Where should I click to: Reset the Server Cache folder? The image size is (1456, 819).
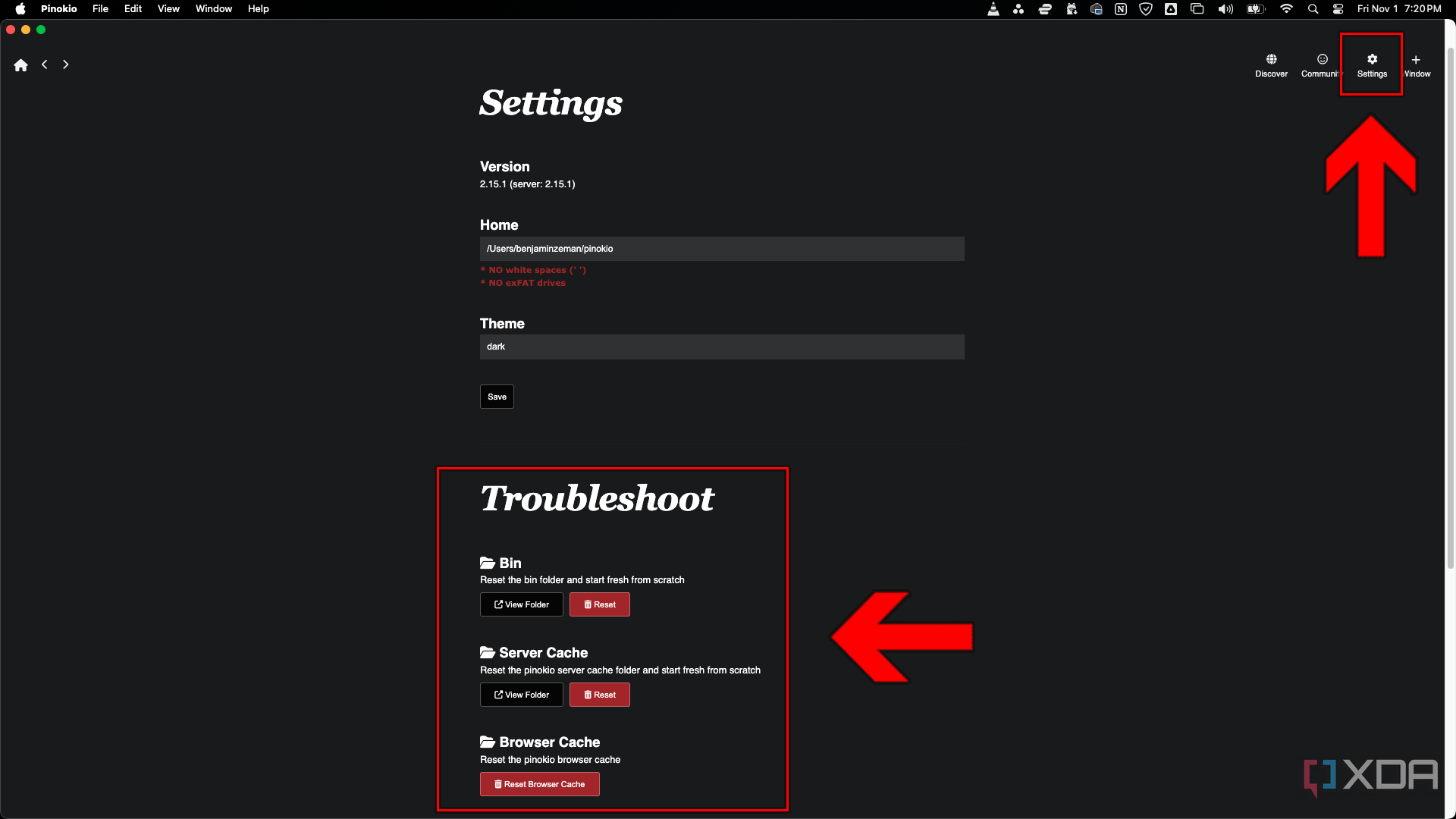(x=599, y=694)
